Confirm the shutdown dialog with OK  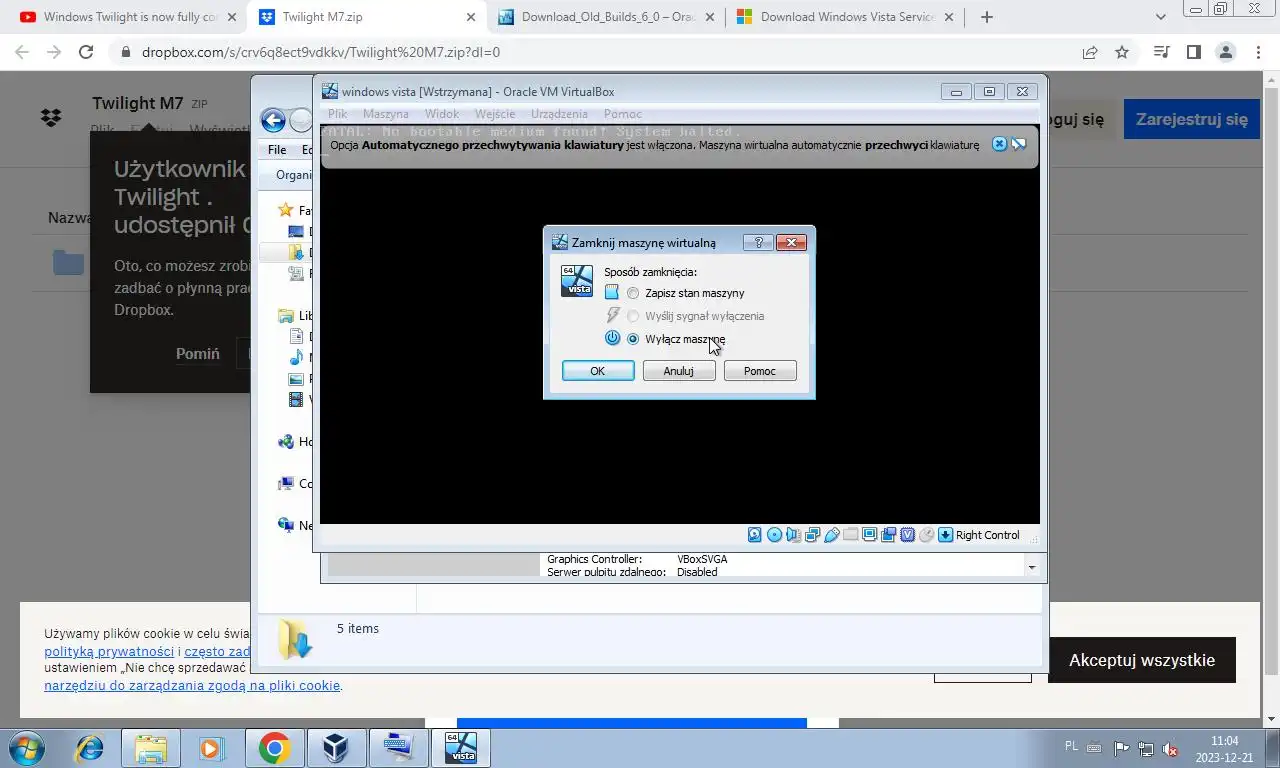pyautogui.click(x=598, y=371)
